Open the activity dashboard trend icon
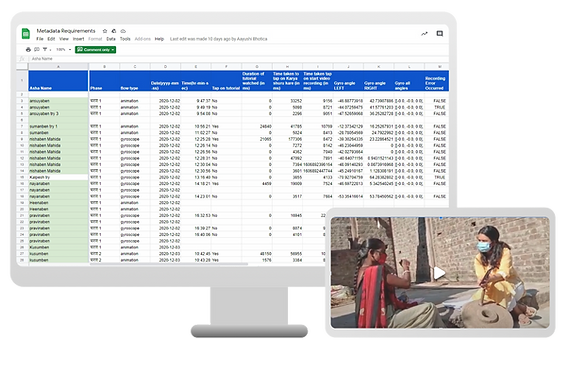The image size is (569, 373). point(424,34)
